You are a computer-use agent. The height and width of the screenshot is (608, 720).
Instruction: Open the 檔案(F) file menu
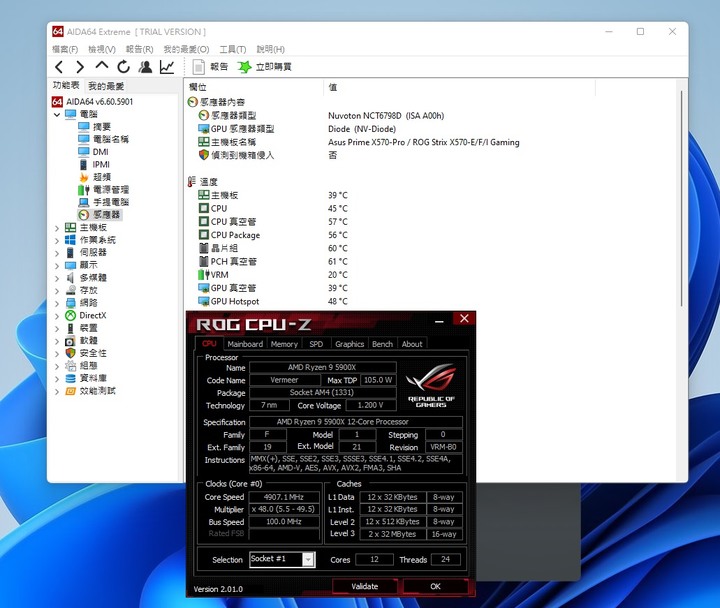tap(65, 49)
